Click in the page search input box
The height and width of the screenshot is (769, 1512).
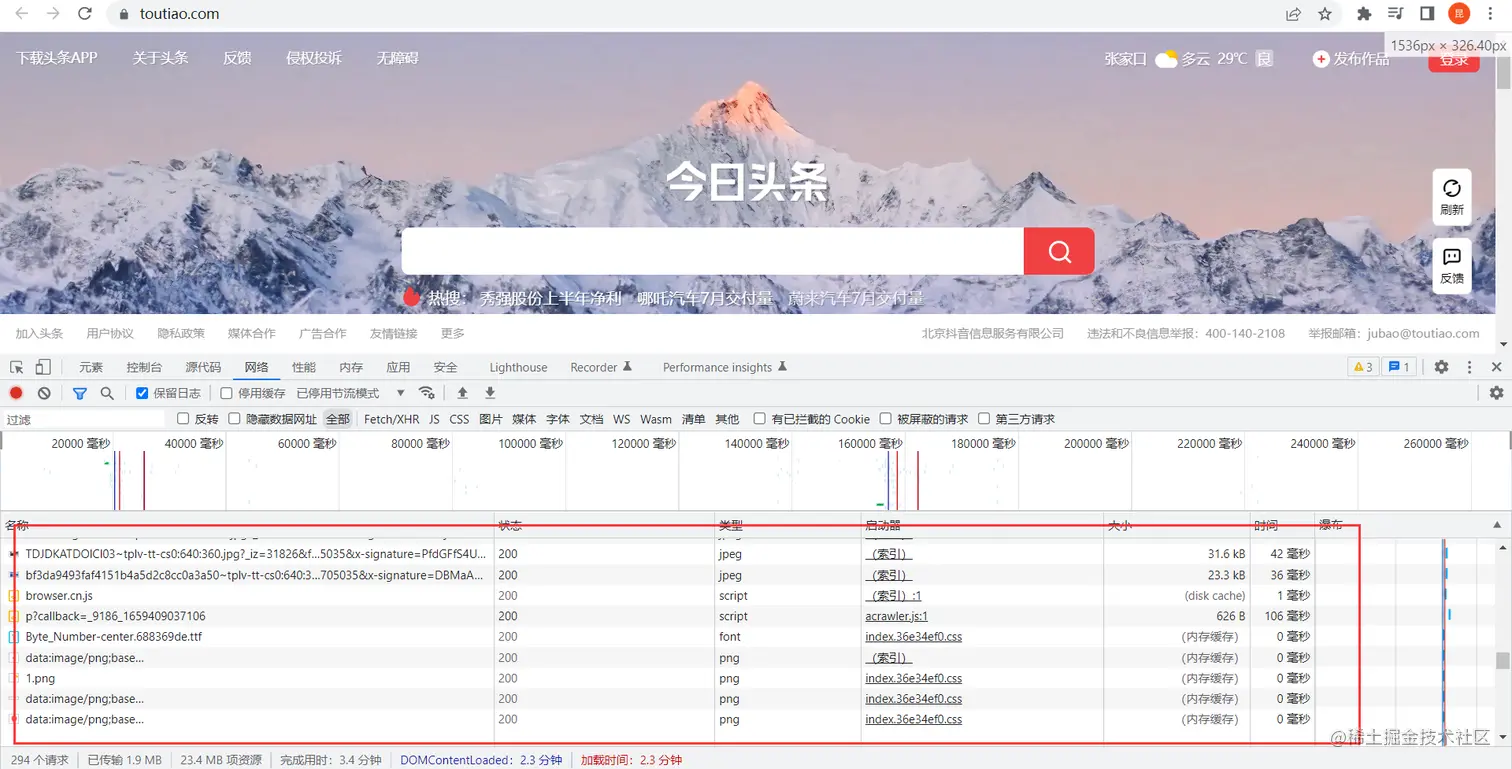(712, 251)
